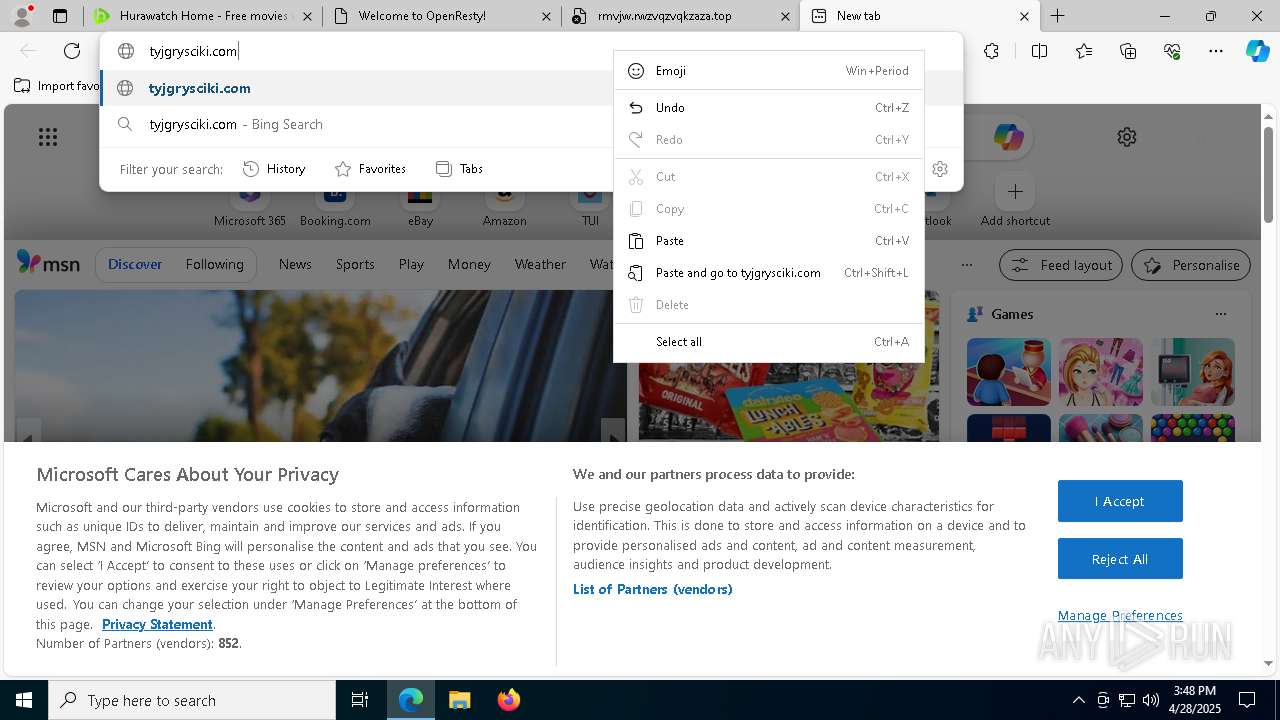Image resolution: width=1280 pixels, height=720 pixels.
Task: Show hidden system tray icons
Action: point(1078,700)
